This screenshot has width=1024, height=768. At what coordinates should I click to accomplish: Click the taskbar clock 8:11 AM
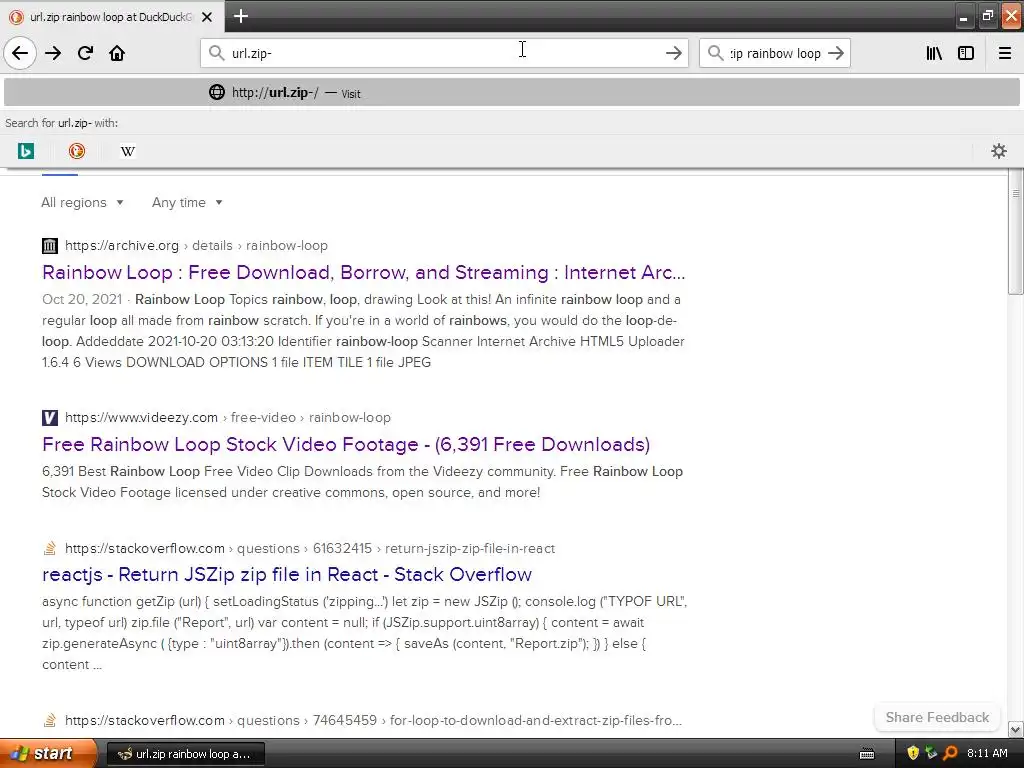click(987, 753)
